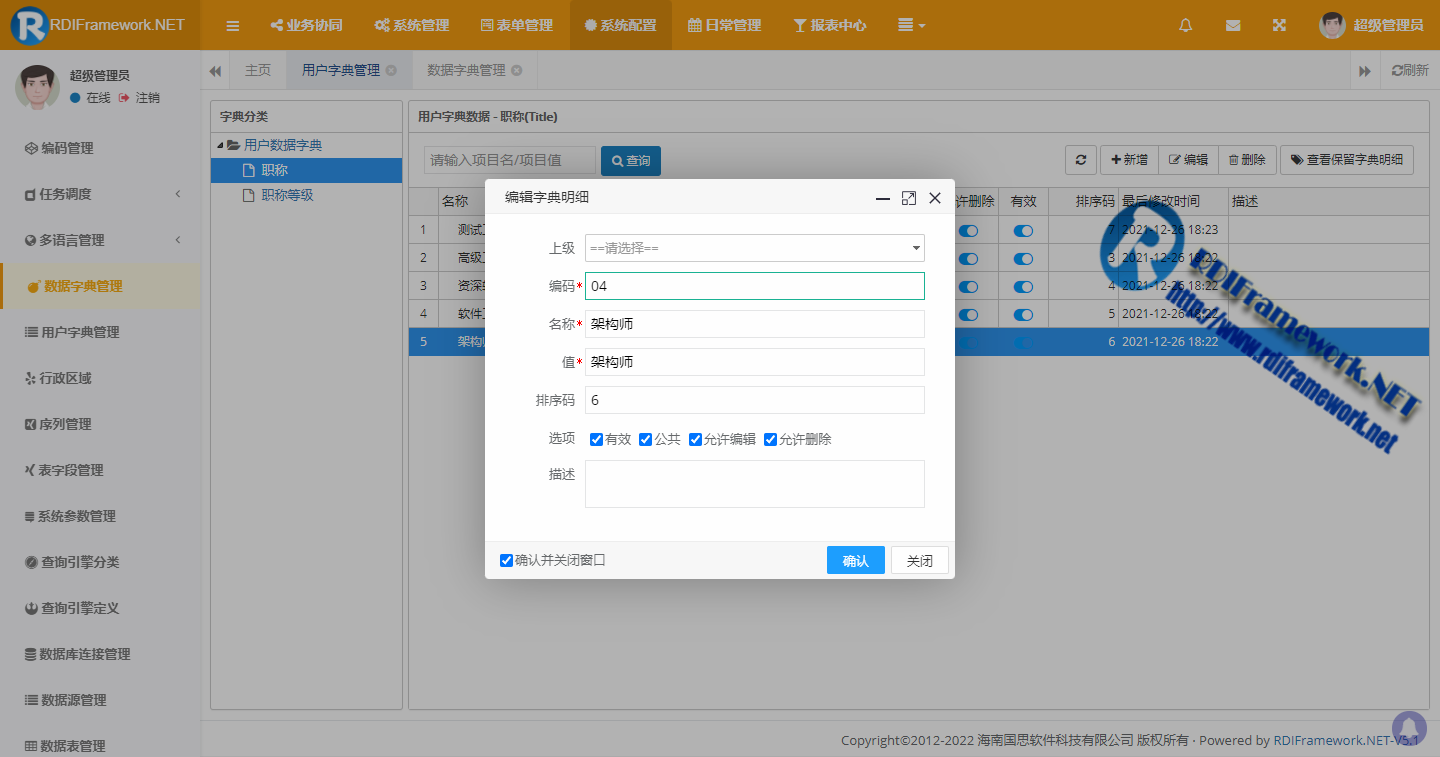
Task: Open 编码管理 in the sidebar
Action: [59, 148]
